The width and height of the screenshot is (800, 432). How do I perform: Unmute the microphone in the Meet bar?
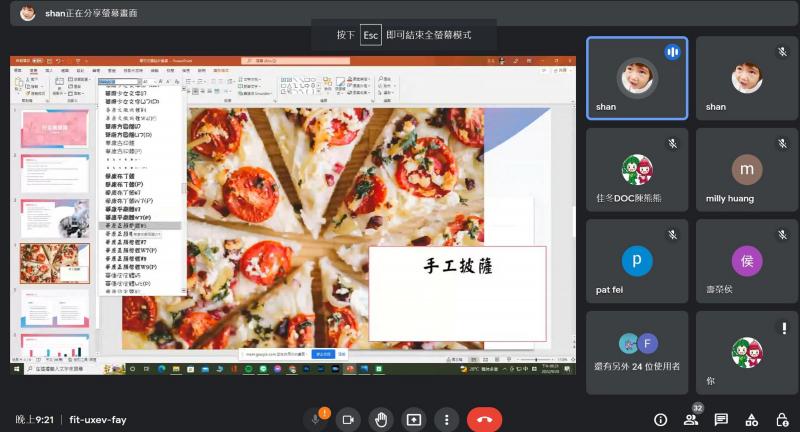pos(316,419)
